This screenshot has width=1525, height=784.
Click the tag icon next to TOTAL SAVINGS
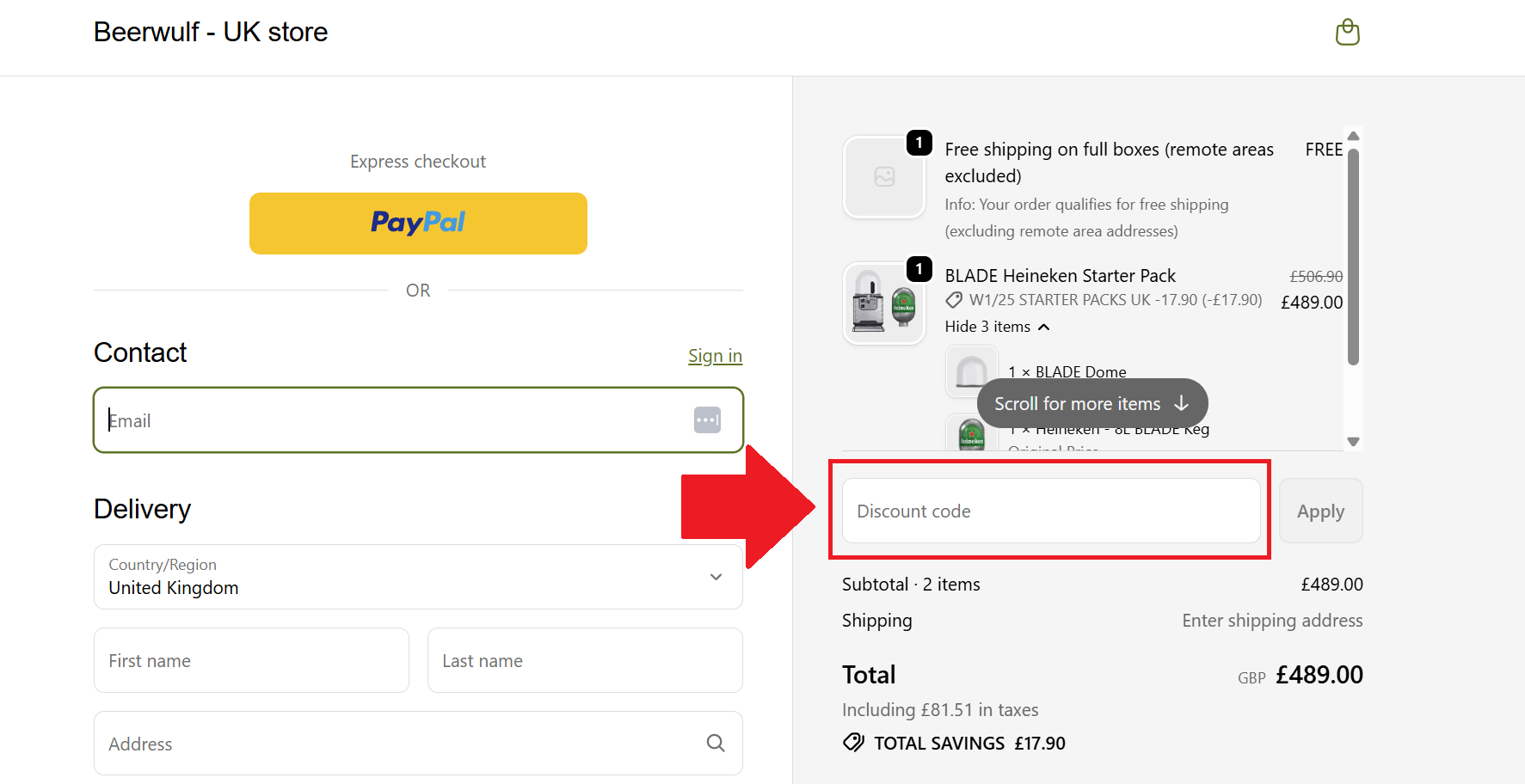[x=852, y=743]
